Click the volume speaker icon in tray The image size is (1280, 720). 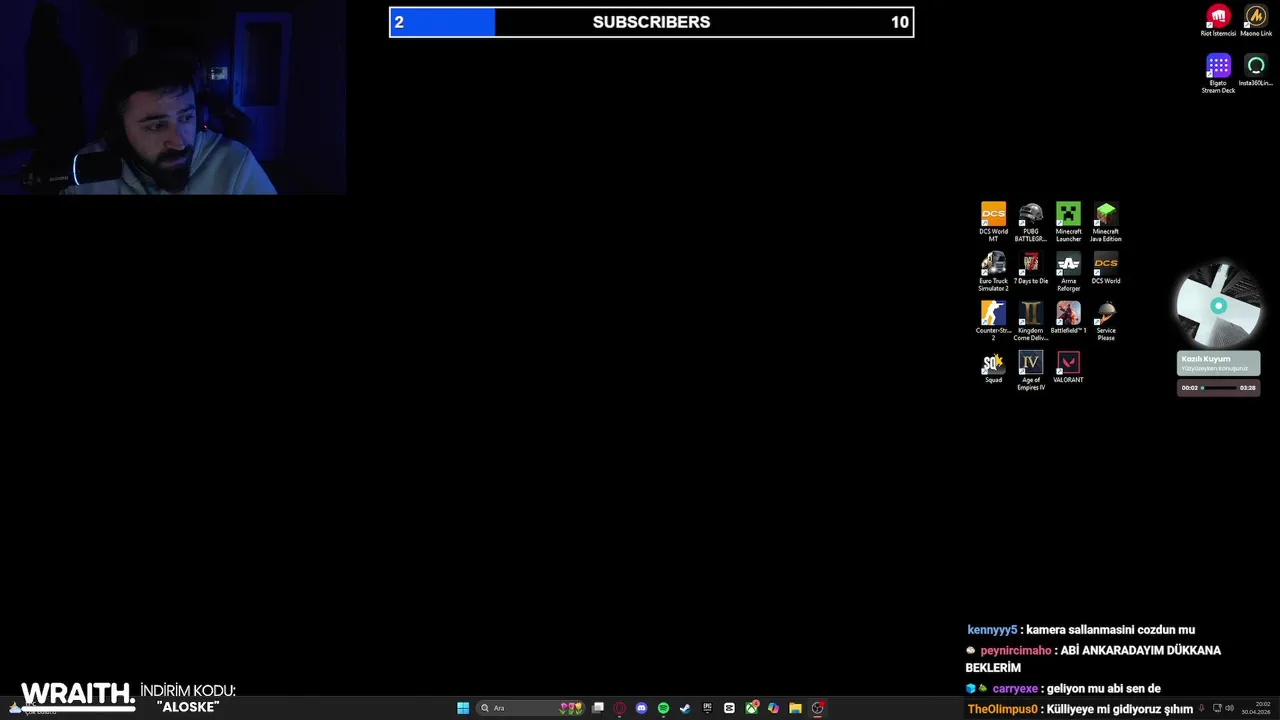pyautogui.click(x=1230, y=708)
